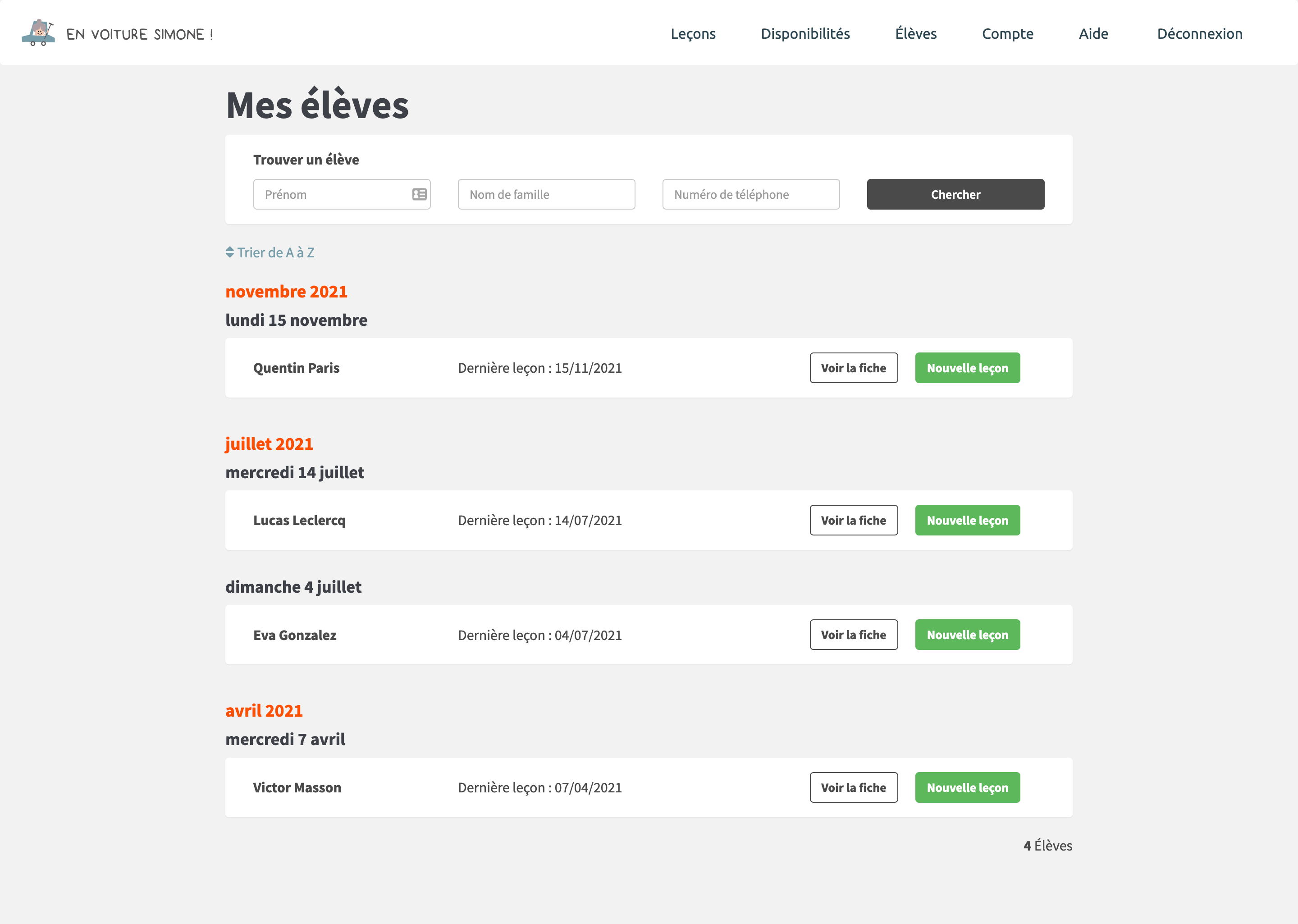Create new lesson for Eva Gonzalez
Image resolution: width=1298 pixels, height=924 pixels.
(968, 635)
